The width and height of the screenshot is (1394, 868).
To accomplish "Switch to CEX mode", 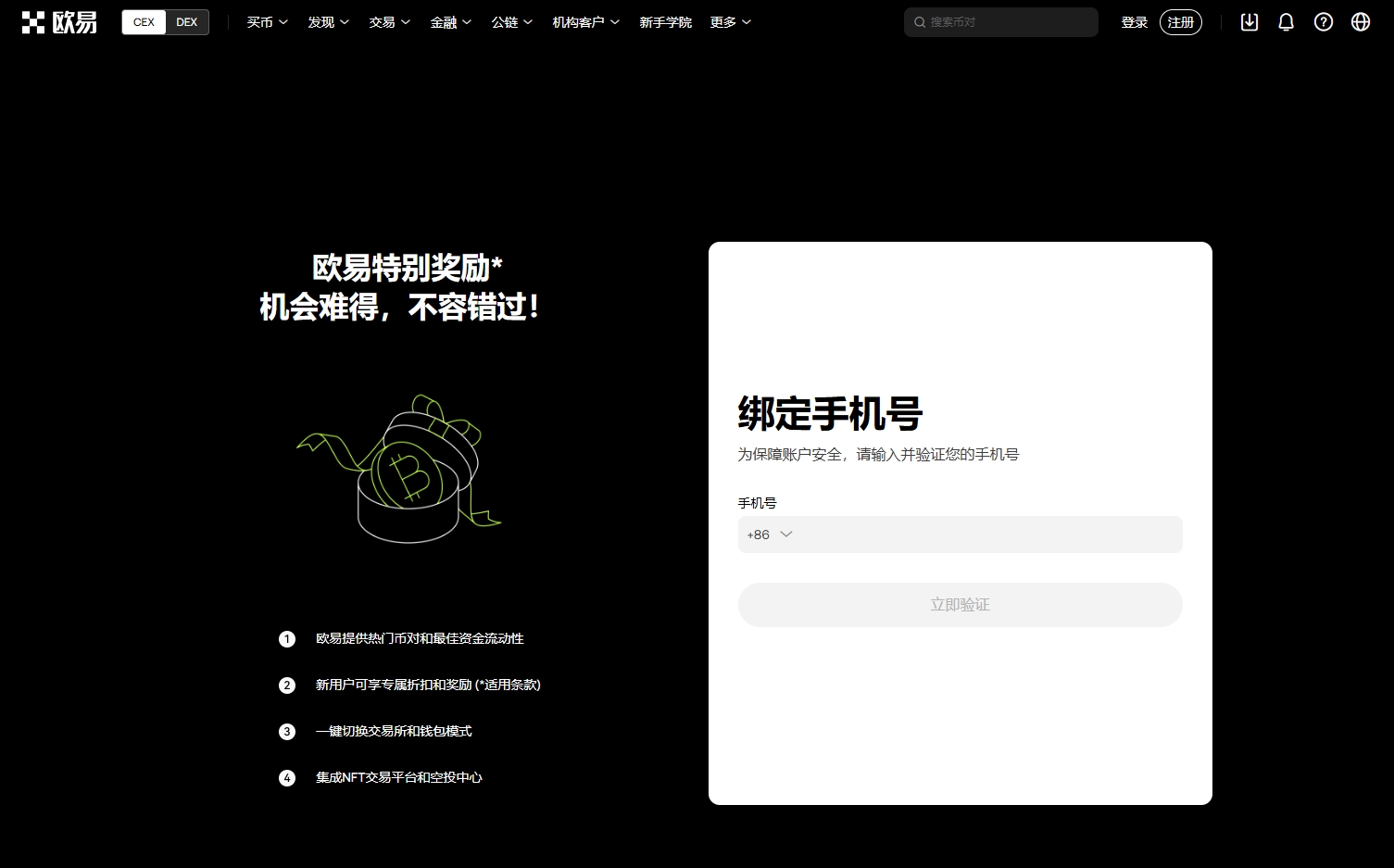I will coord(144,21).
